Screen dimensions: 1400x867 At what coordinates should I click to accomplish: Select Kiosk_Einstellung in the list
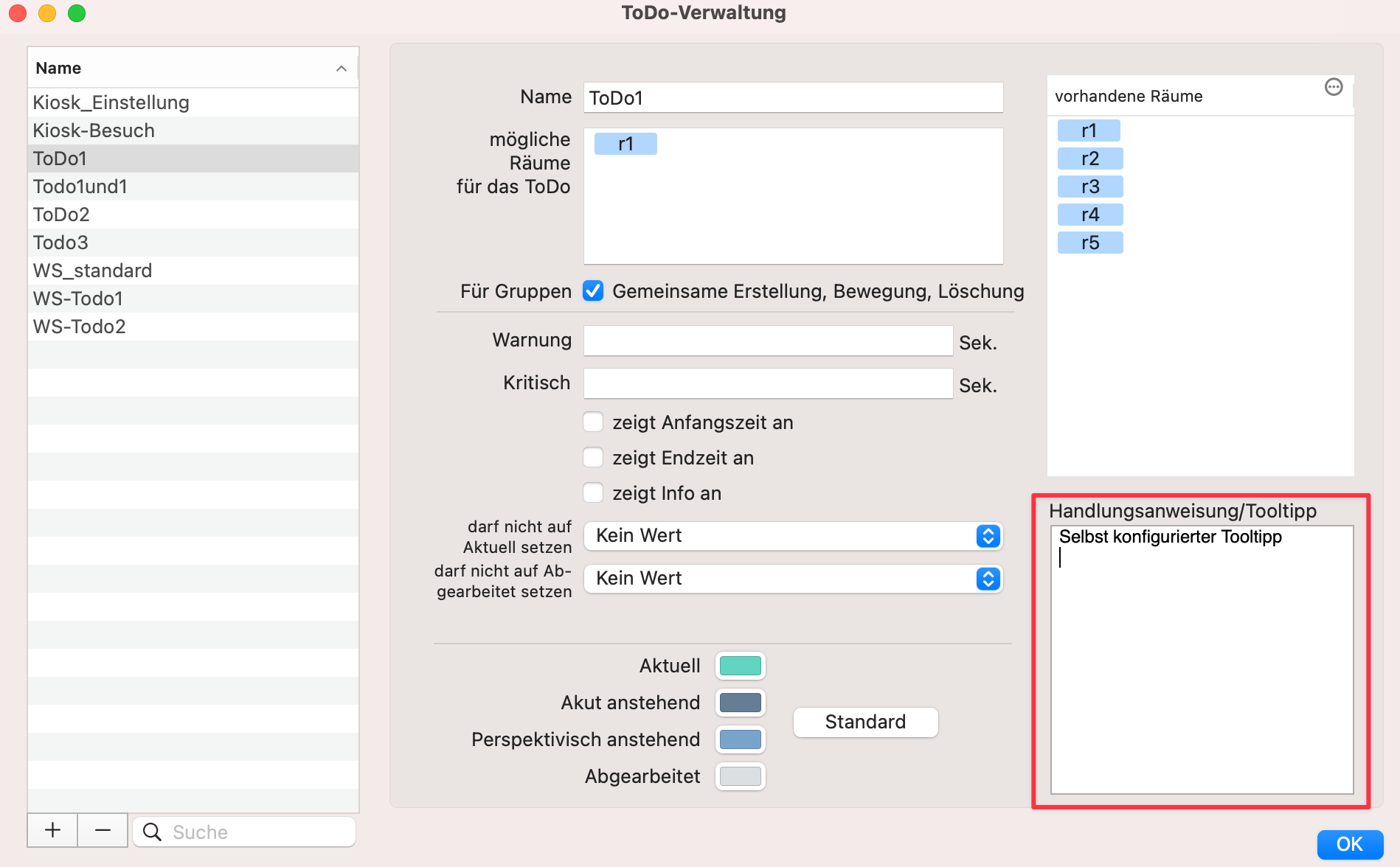coord(193,102)
